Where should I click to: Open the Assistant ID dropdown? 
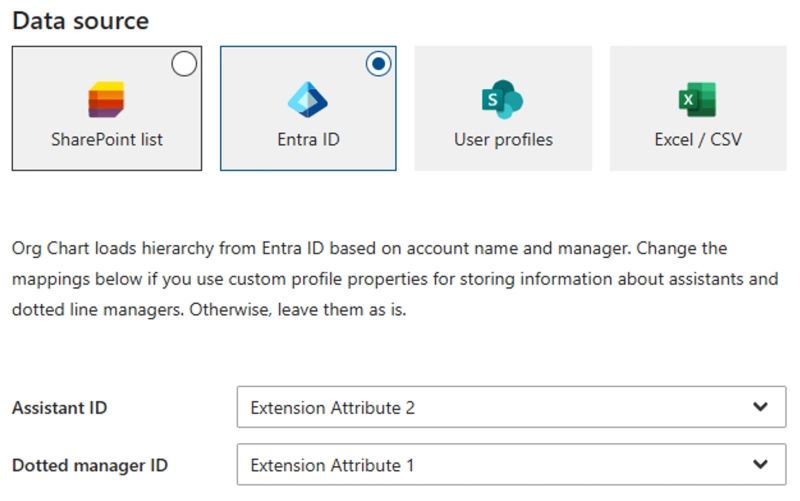tap(511, 407)
